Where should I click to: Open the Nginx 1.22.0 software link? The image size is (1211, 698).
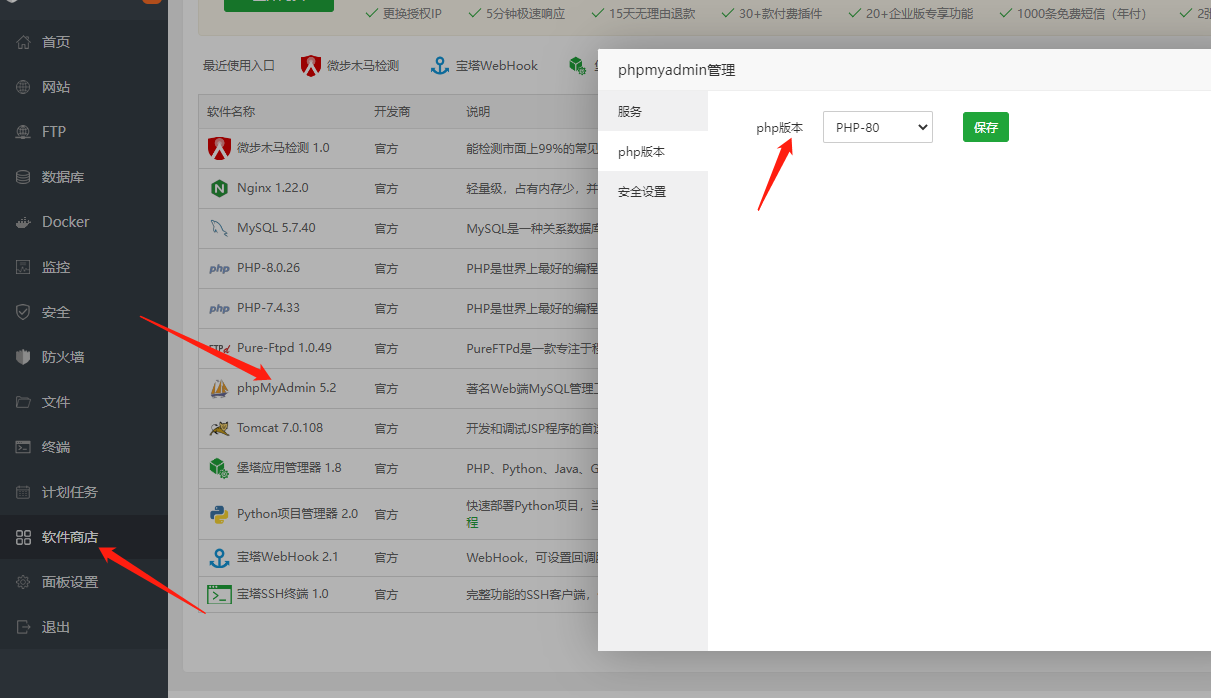click(273, 187)
